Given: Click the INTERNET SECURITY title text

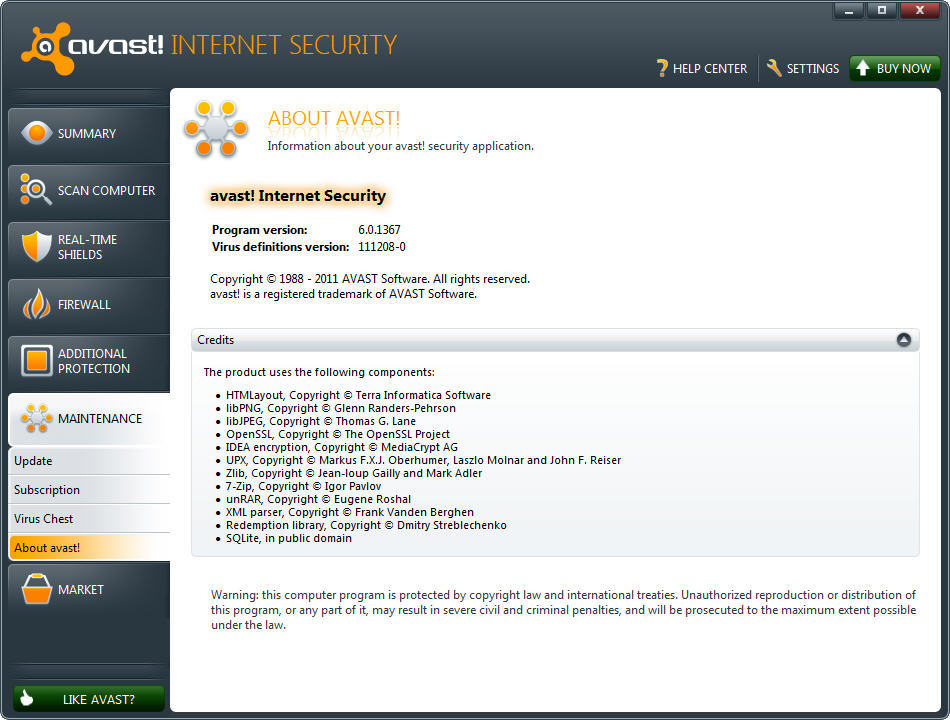Looking at the screenshot, I should (284, 45).
